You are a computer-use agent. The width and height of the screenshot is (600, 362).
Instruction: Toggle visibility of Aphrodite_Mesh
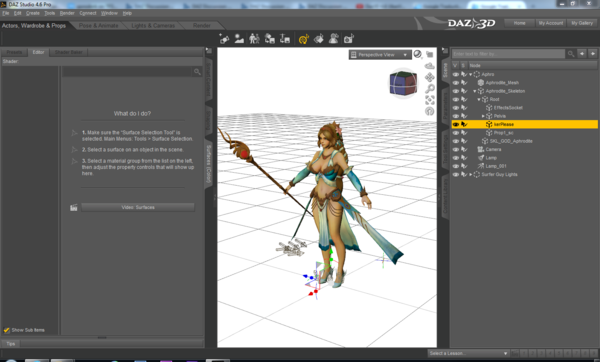tap(455, 83)
